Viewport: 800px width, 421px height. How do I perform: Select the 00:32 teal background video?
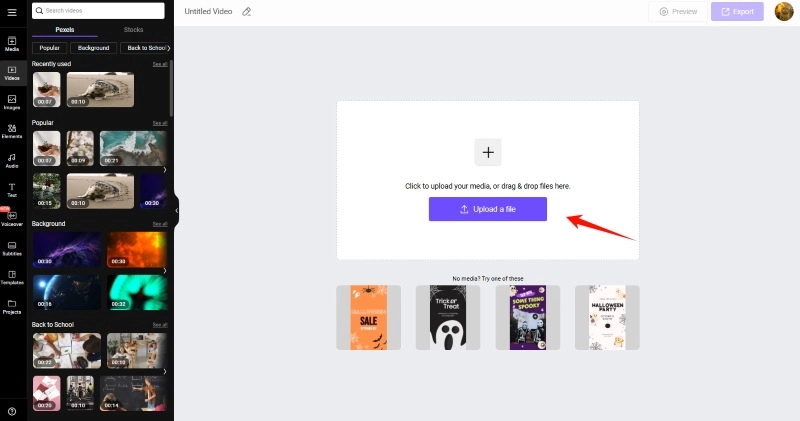137,292
